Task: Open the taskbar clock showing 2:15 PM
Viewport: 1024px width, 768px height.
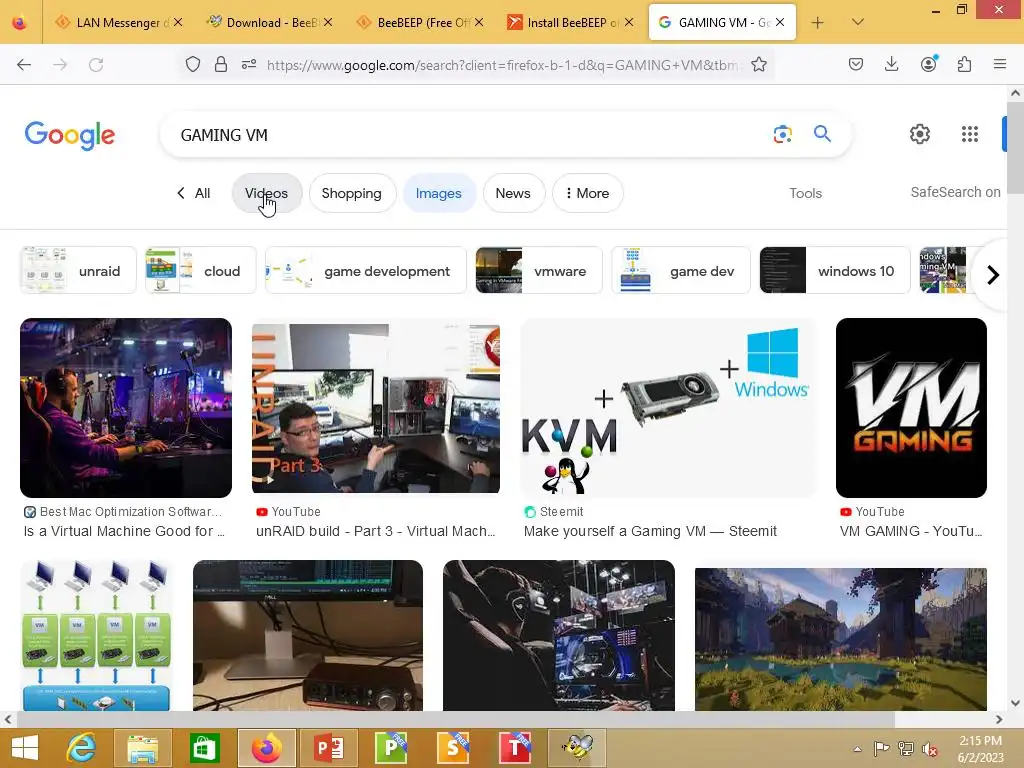Action: [980, 749]
